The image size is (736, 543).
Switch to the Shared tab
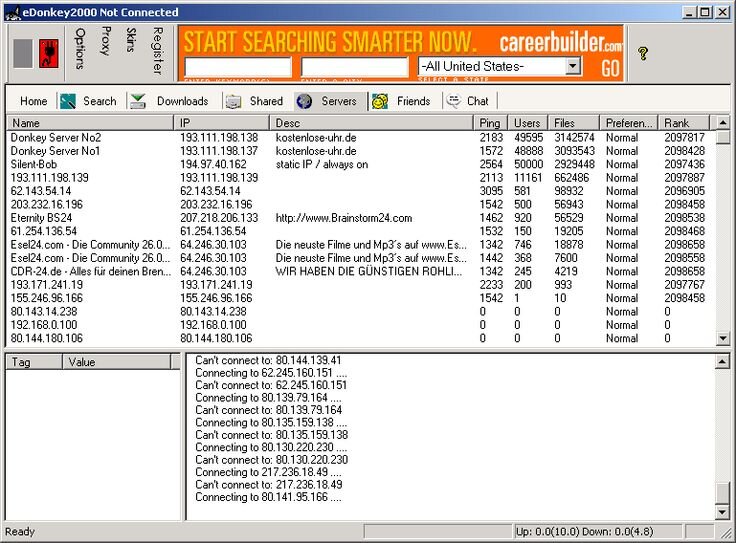pos(266,101)
